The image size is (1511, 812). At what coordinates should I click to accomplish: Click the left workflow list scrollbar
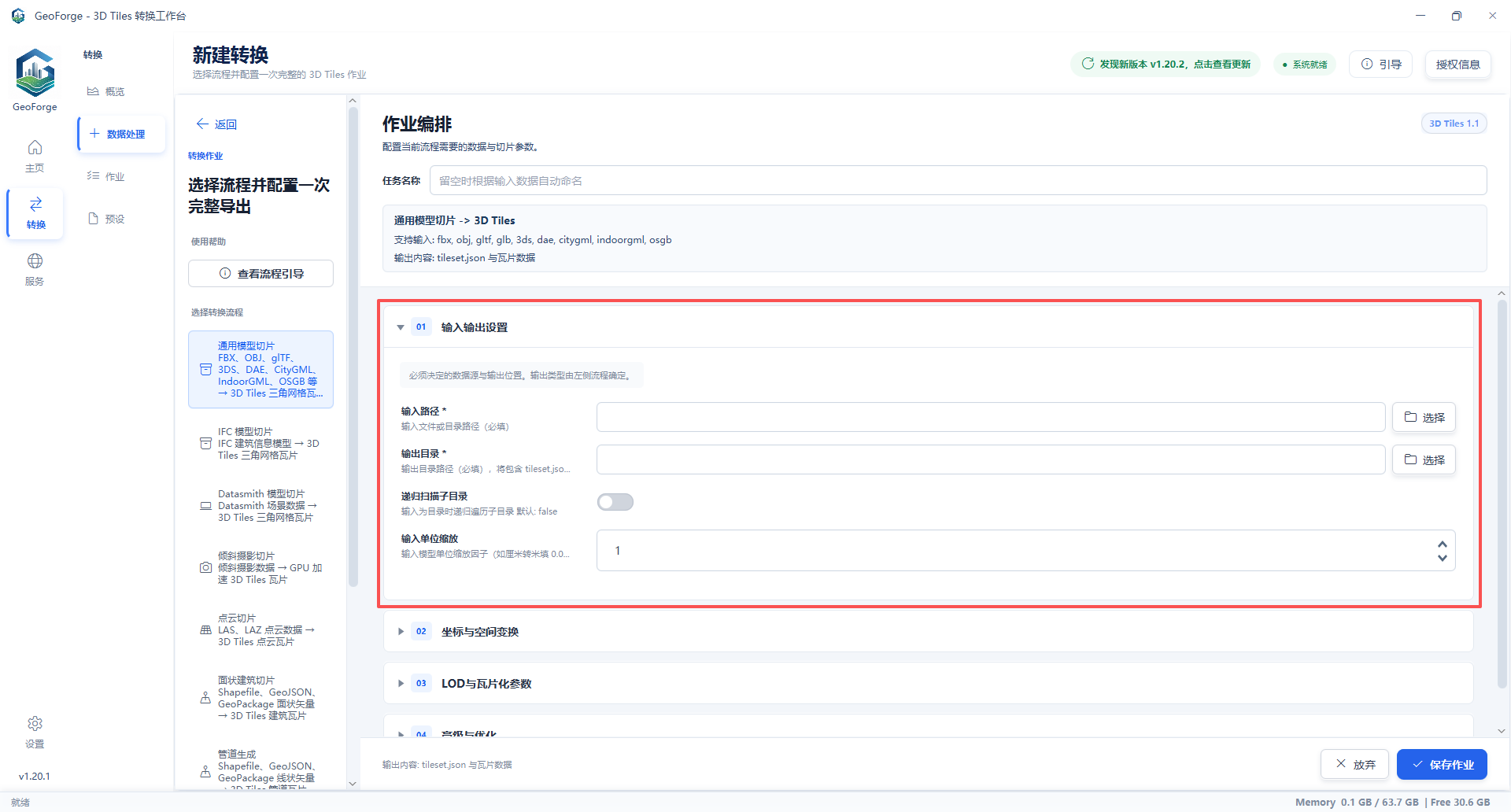353,346
